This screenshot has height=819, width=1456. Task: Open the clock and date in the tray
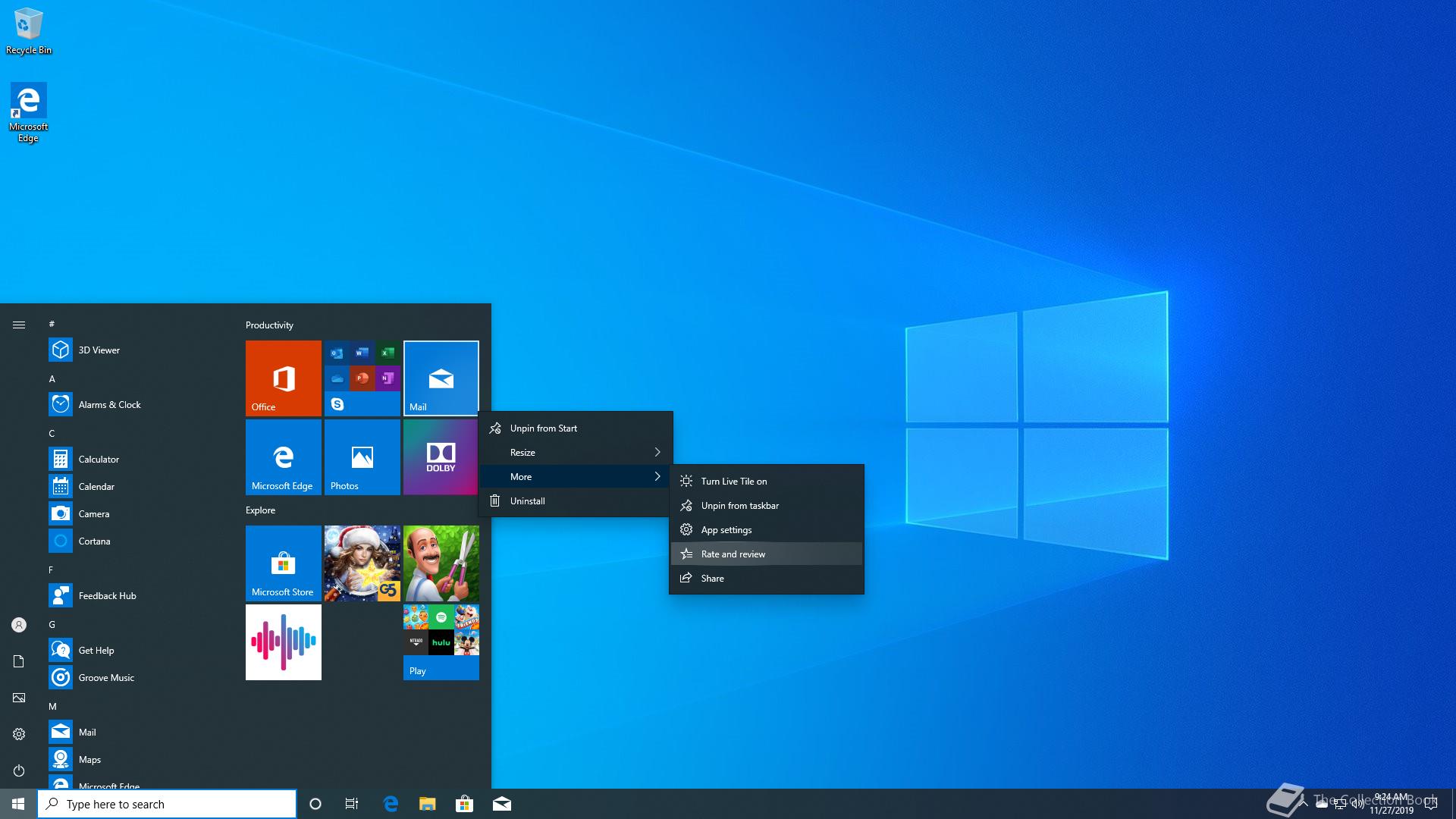click(1391, 804)
